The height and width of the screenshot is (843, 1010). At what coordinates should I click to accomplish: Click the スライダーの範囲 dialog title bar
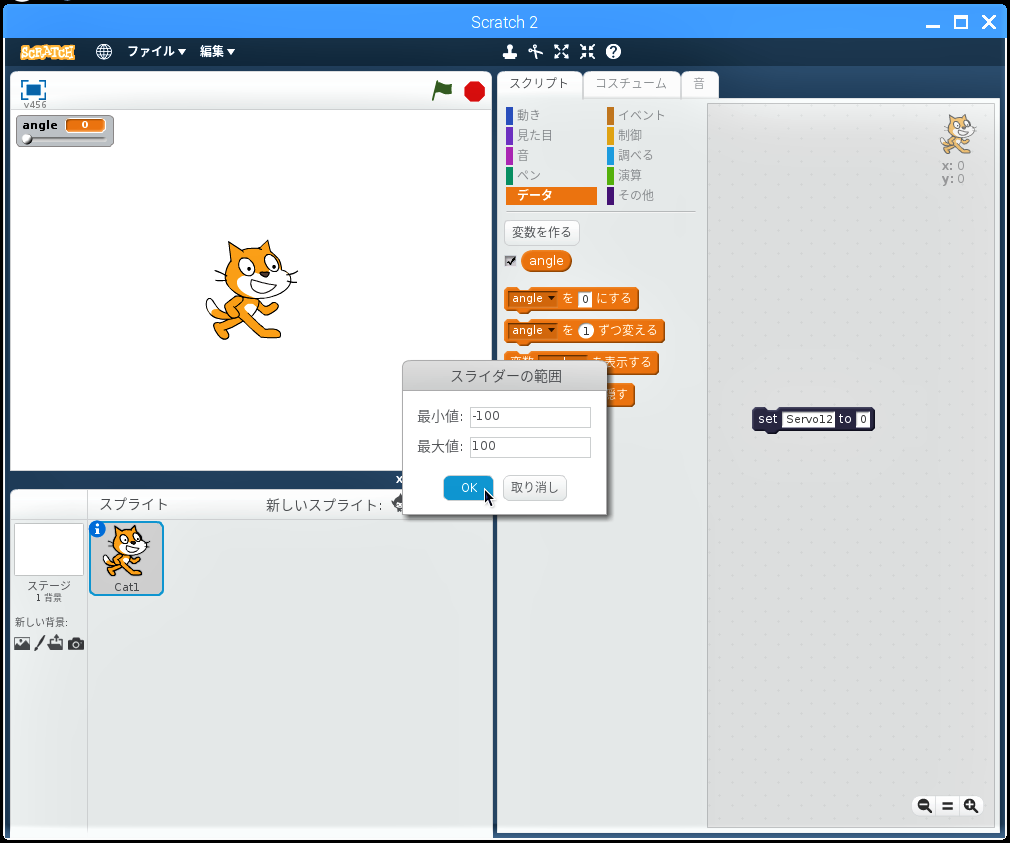(x=505, y=376)
